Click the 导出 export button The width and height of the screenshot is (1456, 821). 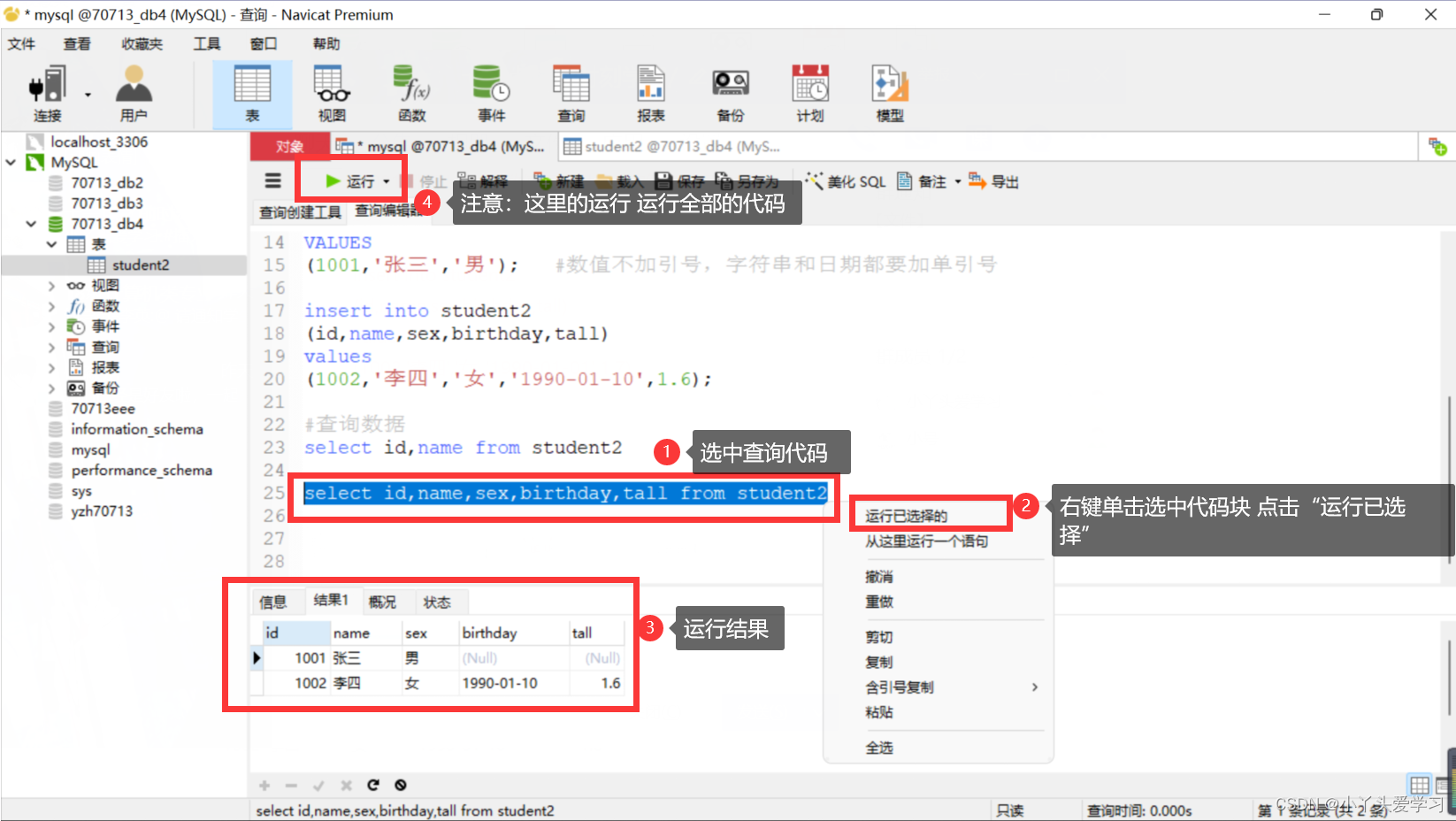click(x=993, y=181)
